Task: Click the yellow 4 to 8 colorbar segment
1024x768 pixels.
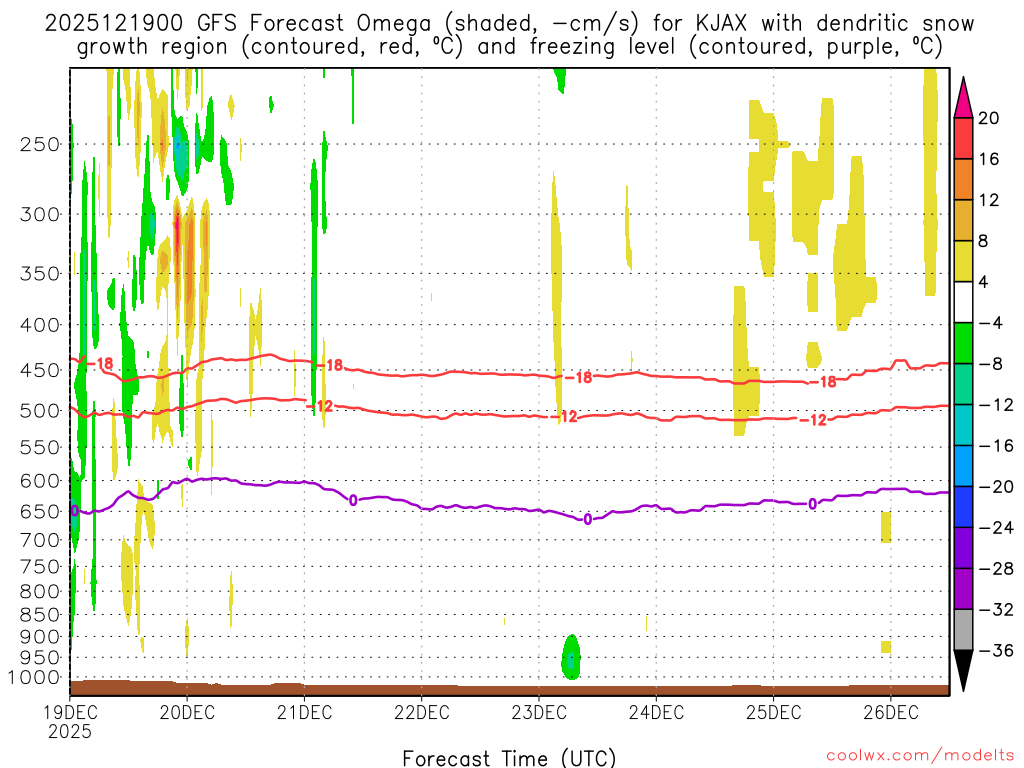Action: [x=963, y=261]
